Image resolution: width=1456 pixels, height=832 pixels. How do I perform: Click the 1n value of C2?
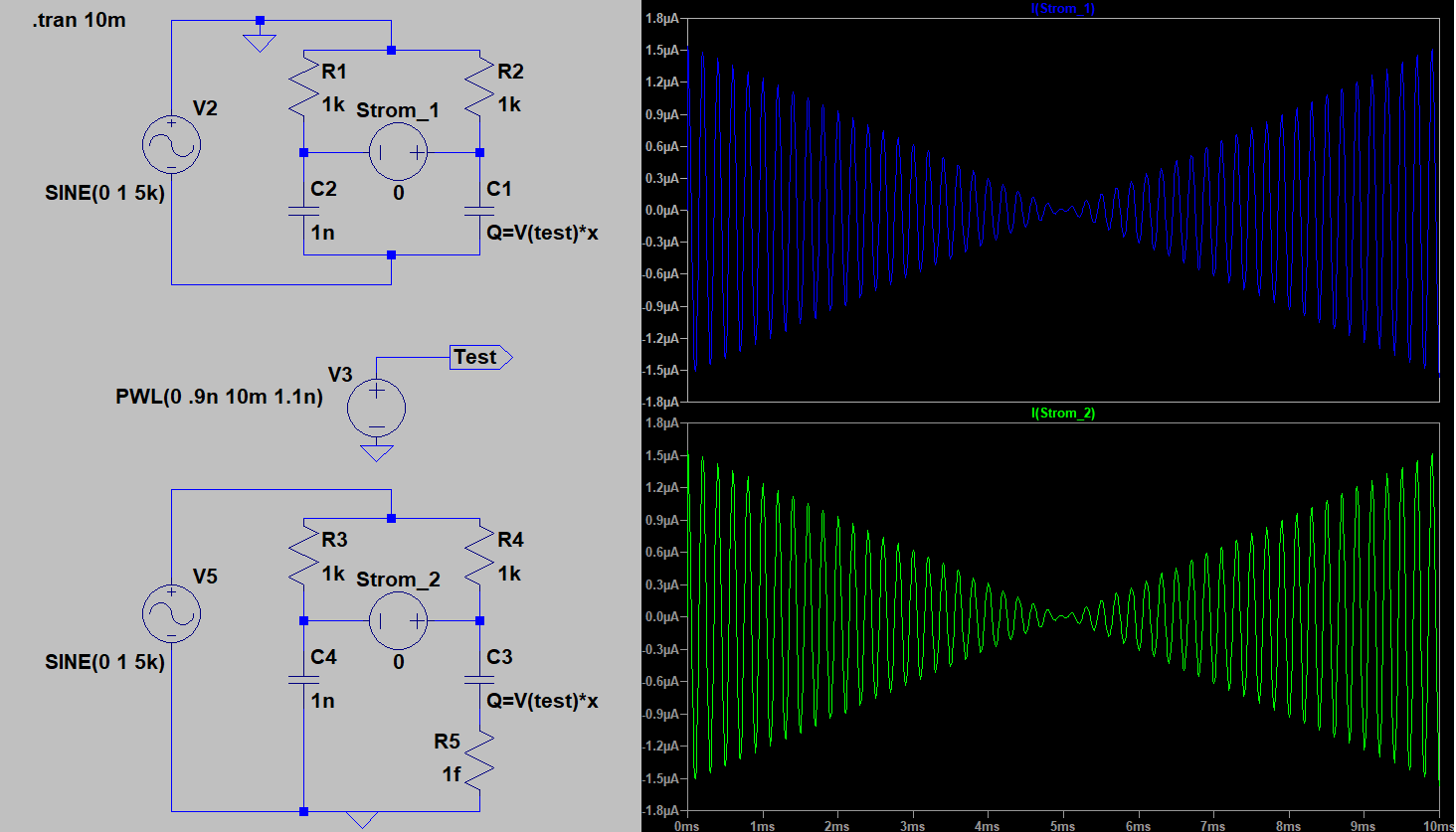322,233
